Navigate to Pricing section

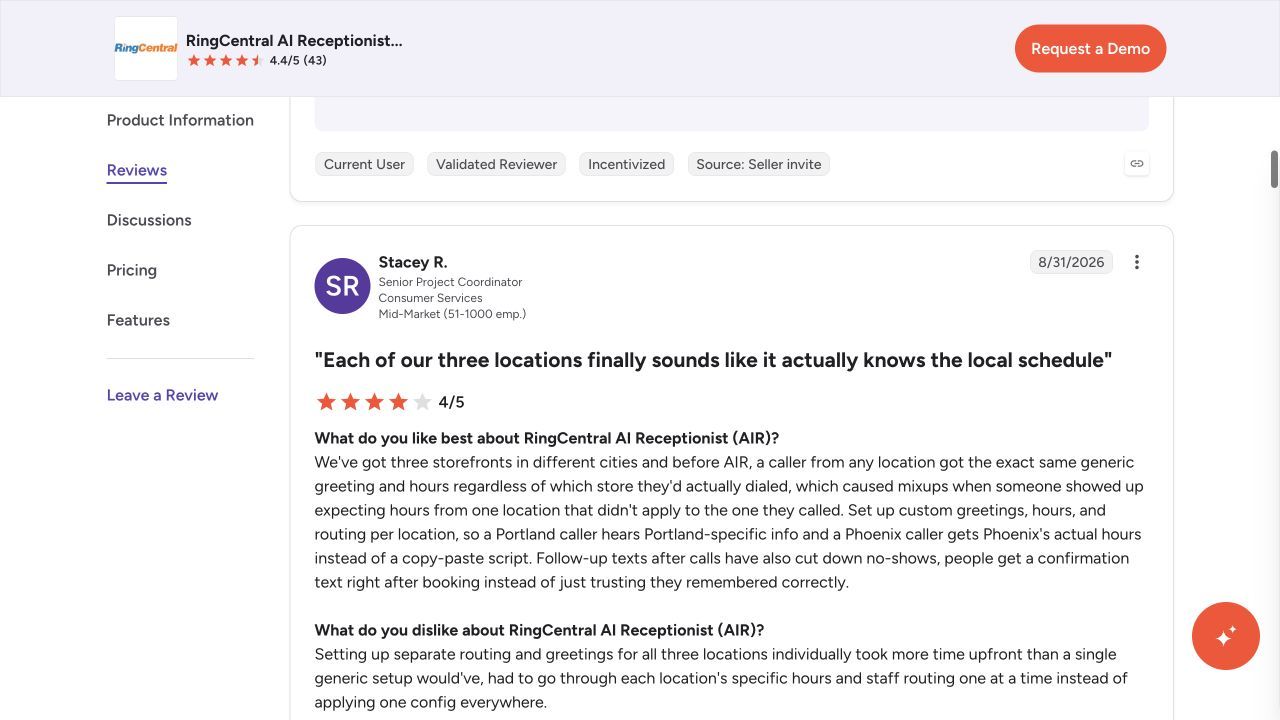click(132, 270)
